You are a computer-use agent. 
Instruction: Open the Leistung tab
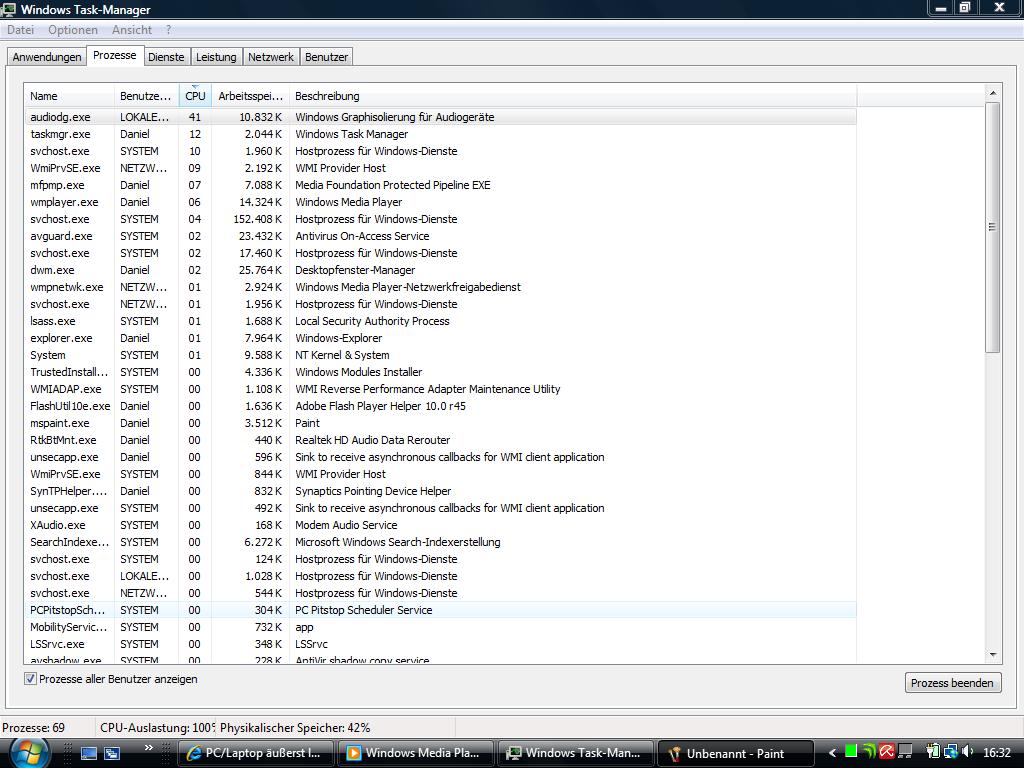point(216,57)
